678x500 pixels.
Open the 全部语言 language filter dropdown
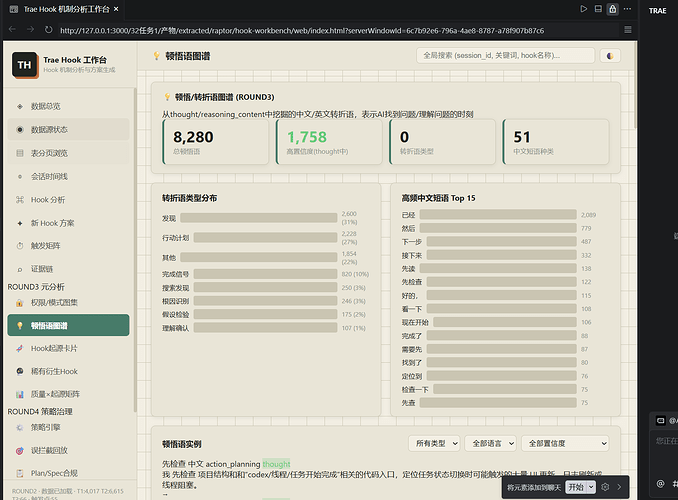tap(490, 443)
